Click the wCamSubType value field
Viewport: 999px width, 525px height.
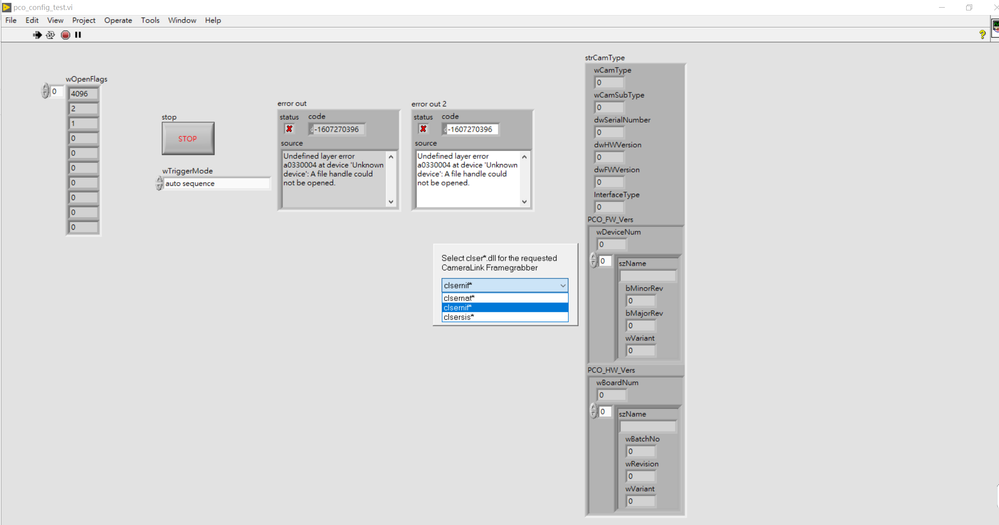pyautogui.click(x=609, y=107)
